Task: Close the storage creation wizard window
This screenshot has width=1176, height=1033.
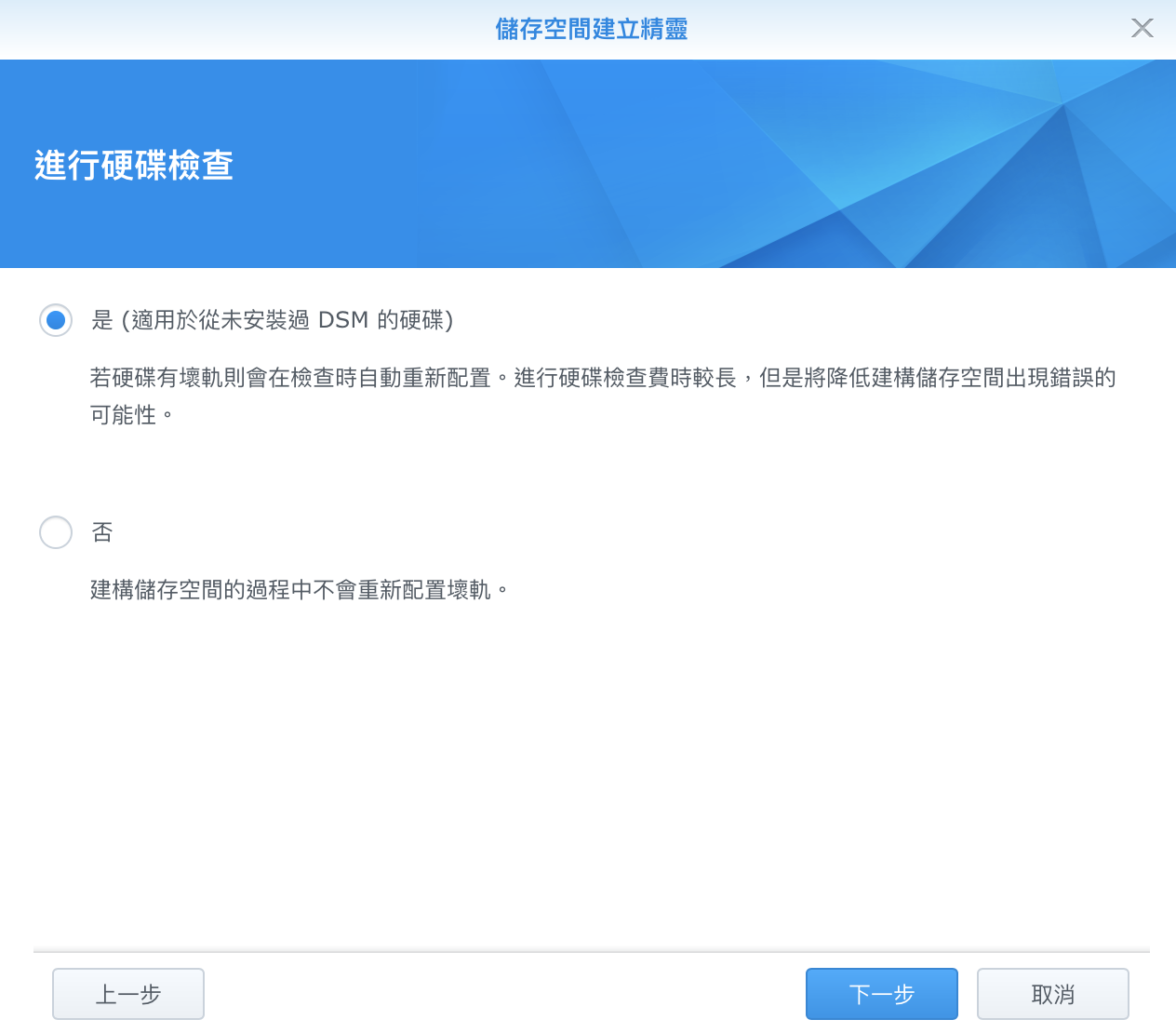Action: click(1142, 28)
